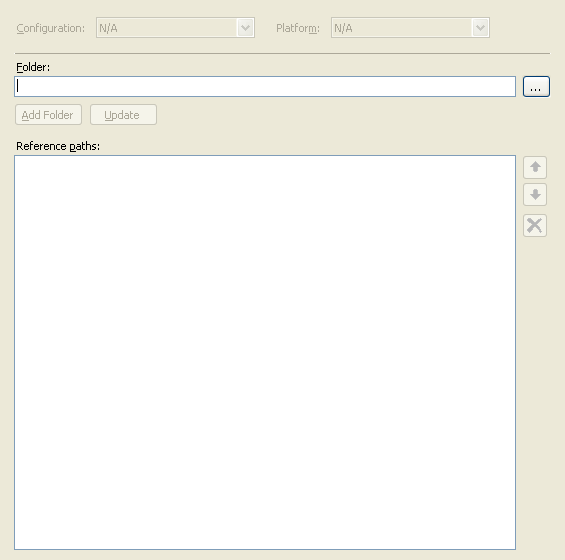This screenshot has width=565, height=560.
Task: Browse for folder with ellipsis button
Action: click(x=536, y=86)
